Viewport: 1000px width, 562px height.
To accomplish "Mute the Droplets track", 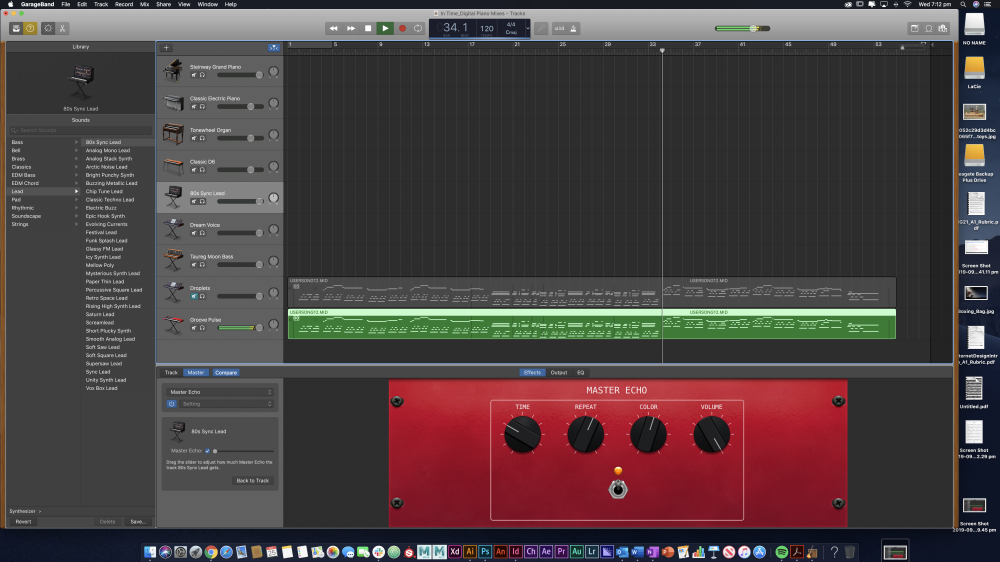I will (194, 297).
